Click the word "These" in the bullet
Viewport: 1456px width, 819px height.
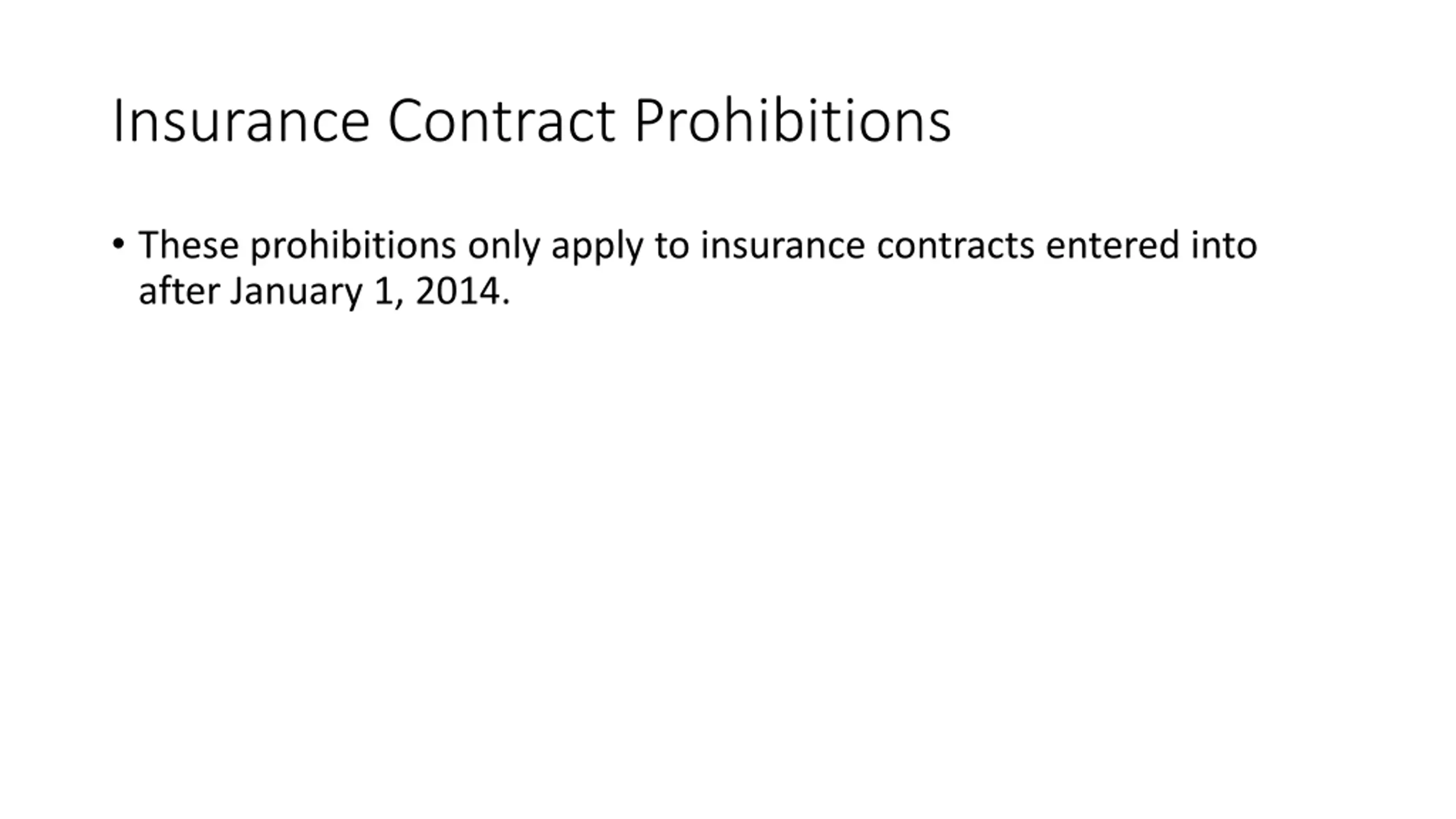click(188, 246)
